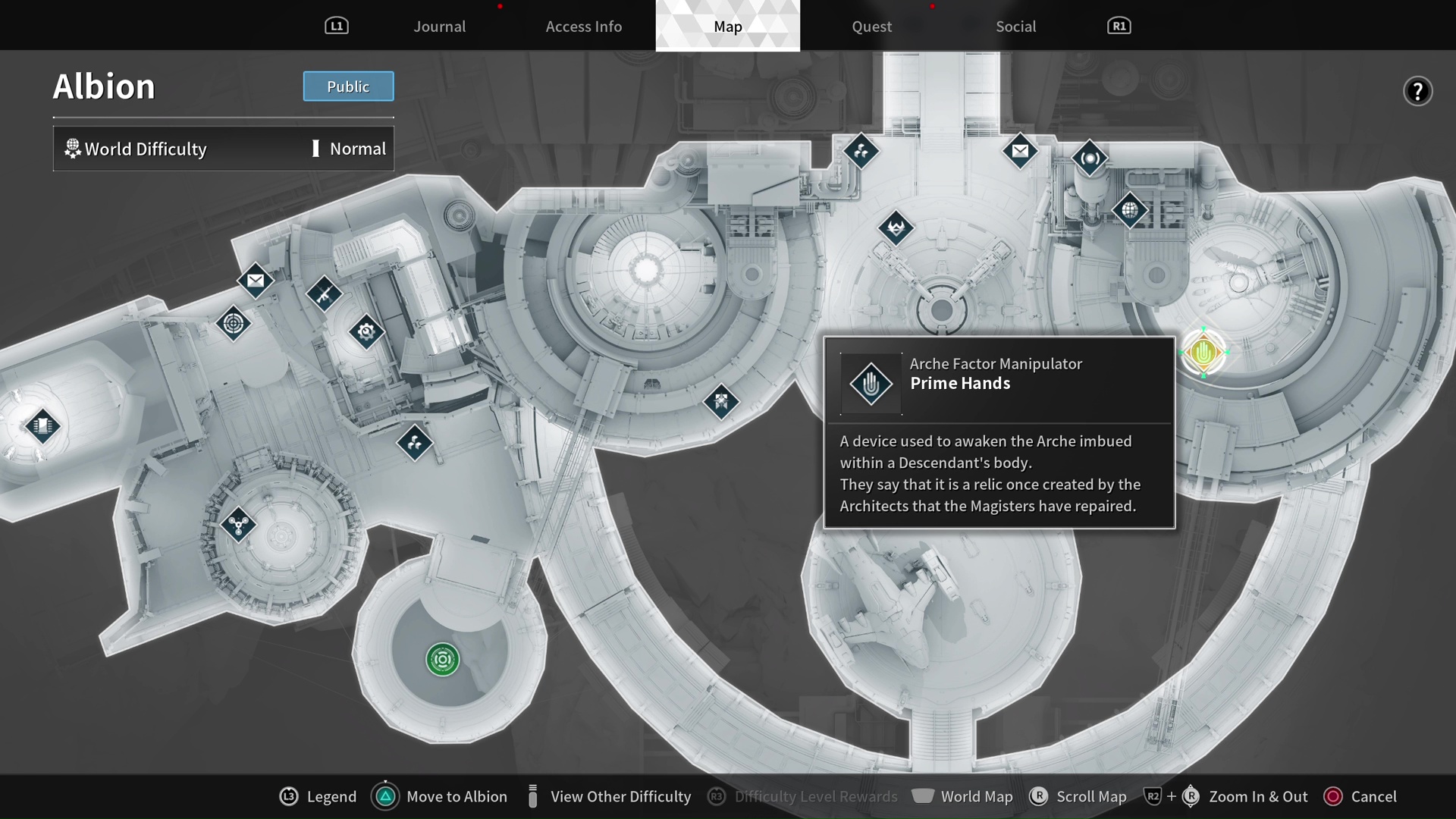Click the radiation/biohazard icon lower left

[237, 523]
